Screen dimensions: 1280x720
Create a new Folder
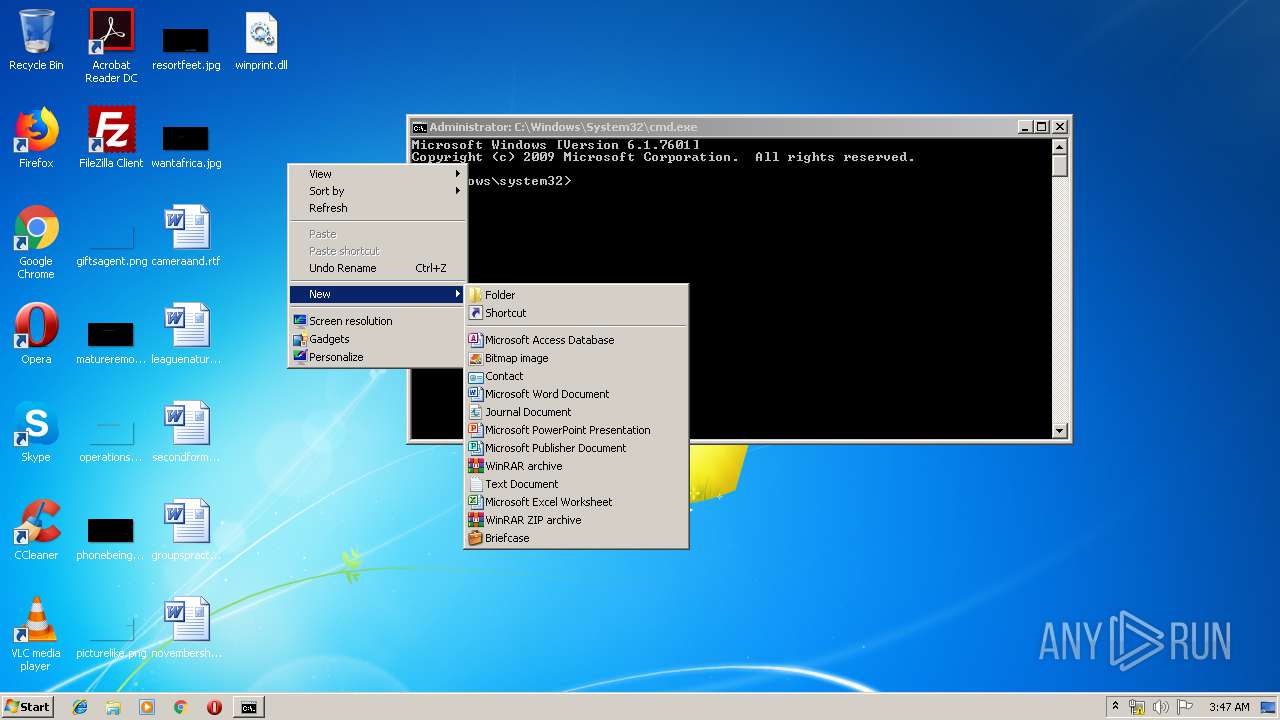click(576, 295)
